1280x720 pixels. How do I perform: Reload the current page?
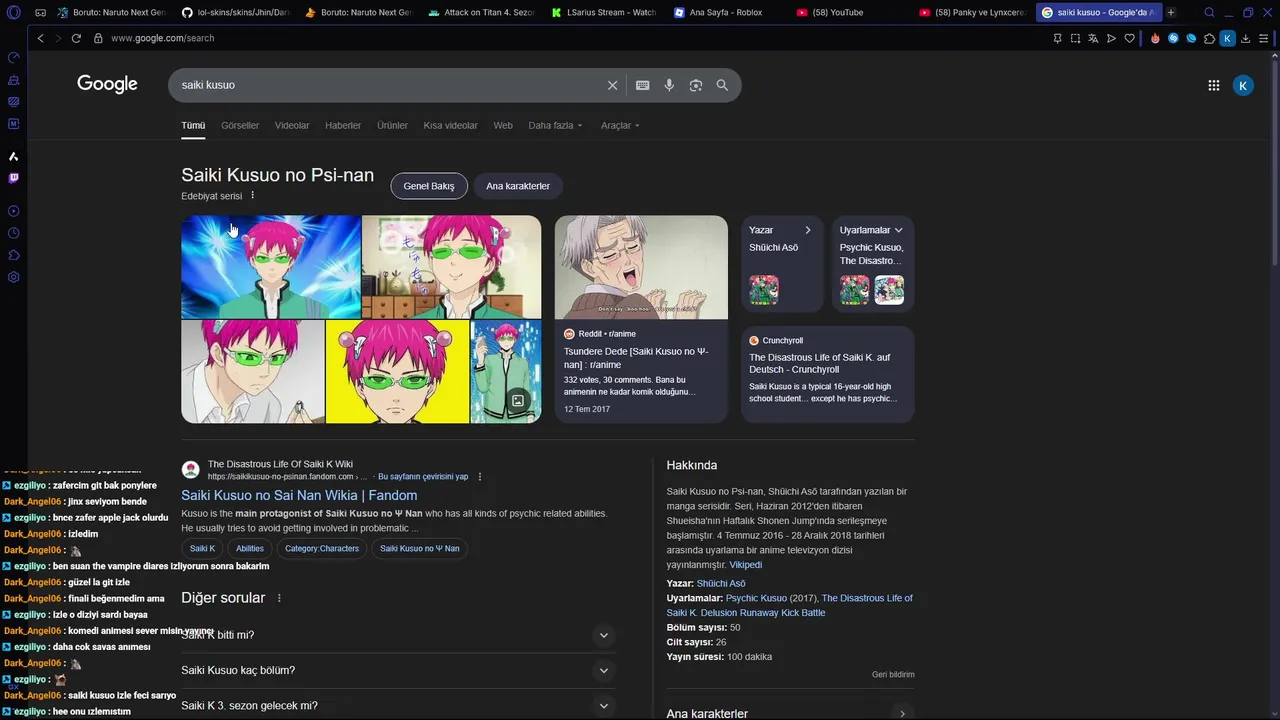point(76,38)
